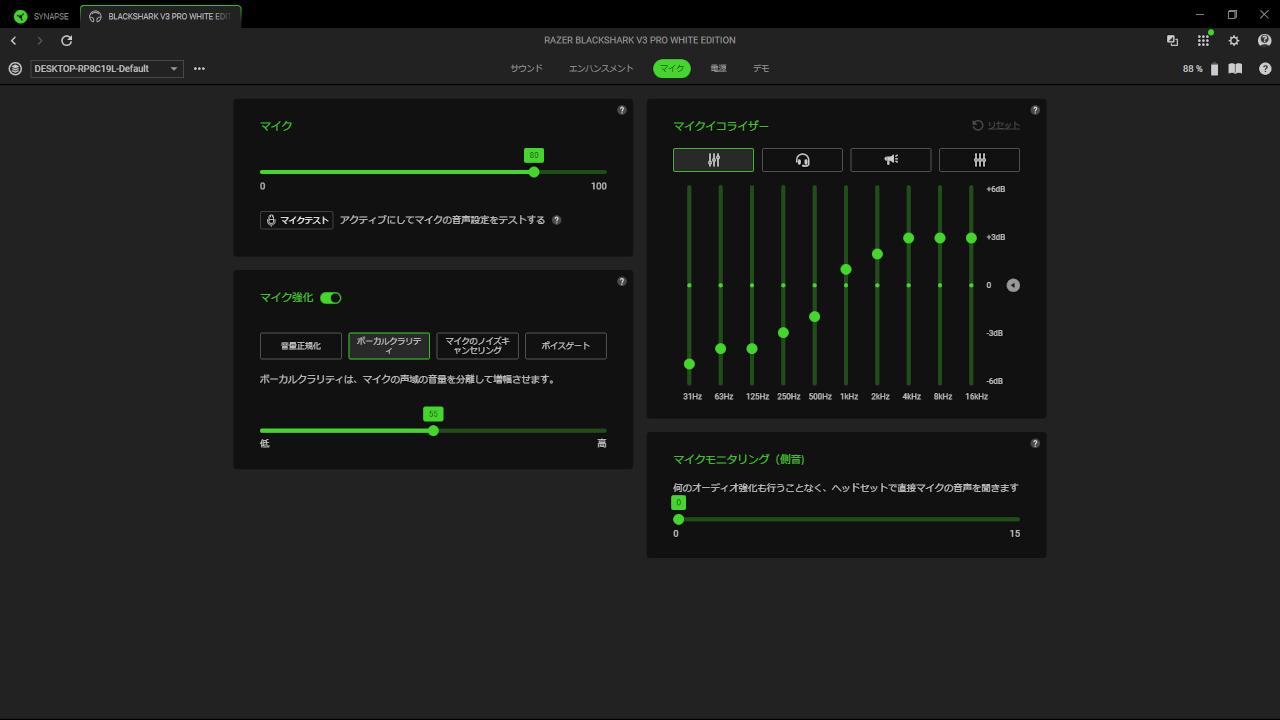Open the apps grid icon
The width and height of the screenshot is (1280, 720).
(1203, 41)
